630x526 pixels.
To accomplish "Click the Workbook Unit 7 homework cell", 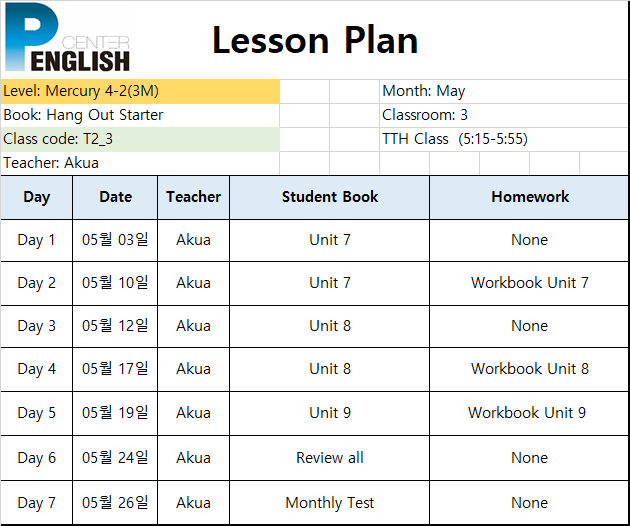I will pyautogui.click(x=529, y=283).
